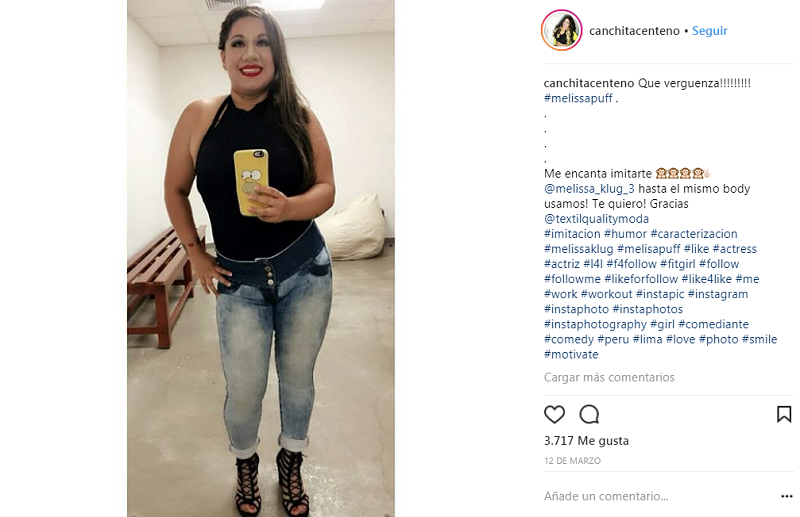Open the #instaphotography hashtag
The width and height of the screenshot is (800, 517).
(x=595, y=325)
